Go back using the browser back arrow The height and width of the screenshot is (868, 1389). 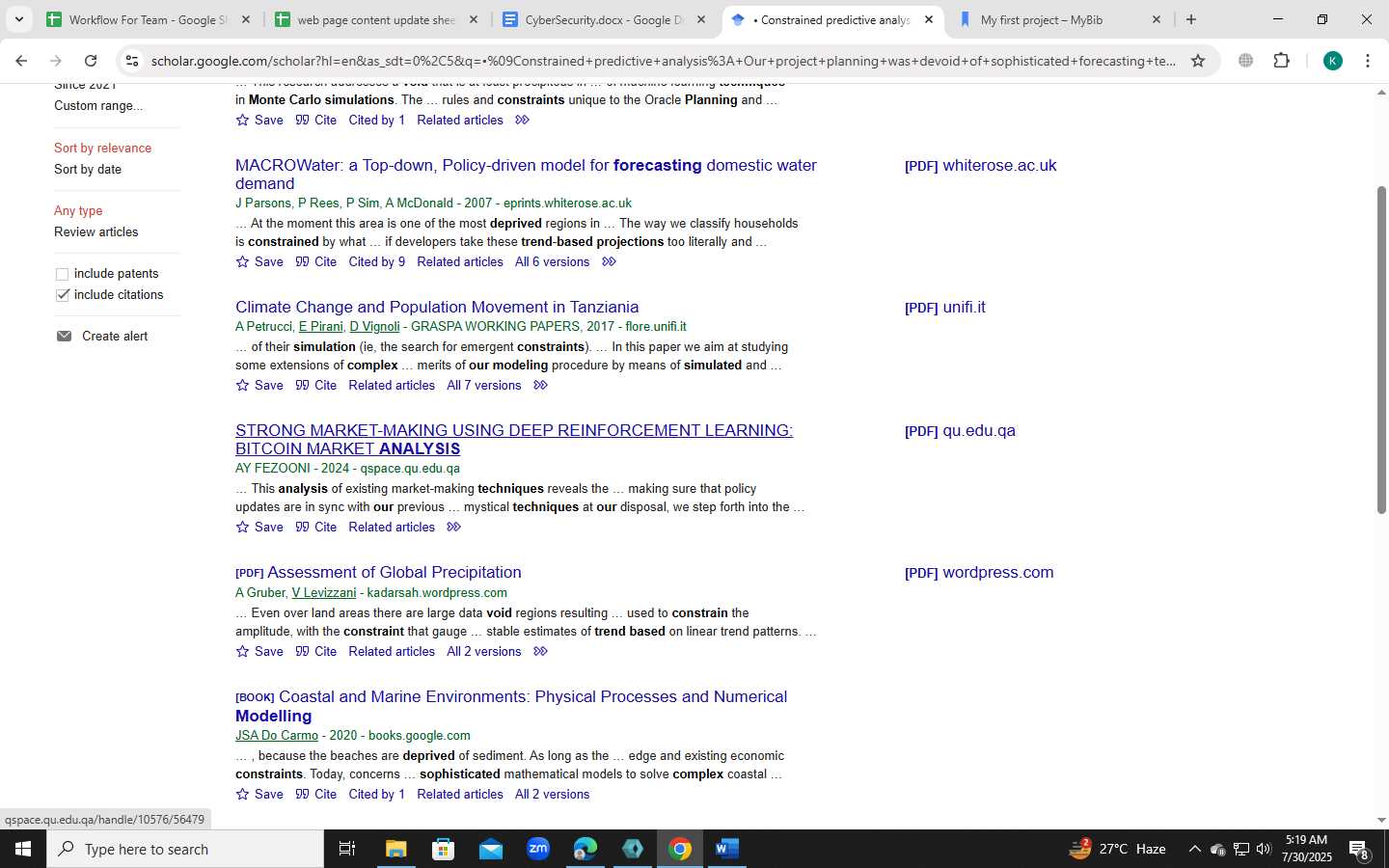21,61
